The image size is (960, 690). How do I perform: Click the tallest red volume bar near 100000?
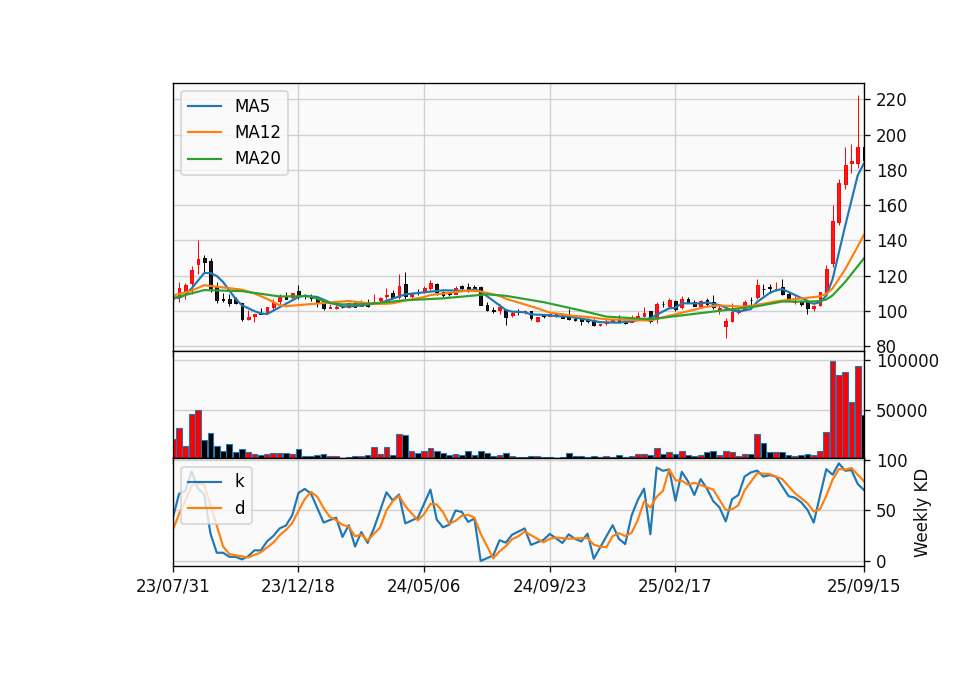pos(833,410)
